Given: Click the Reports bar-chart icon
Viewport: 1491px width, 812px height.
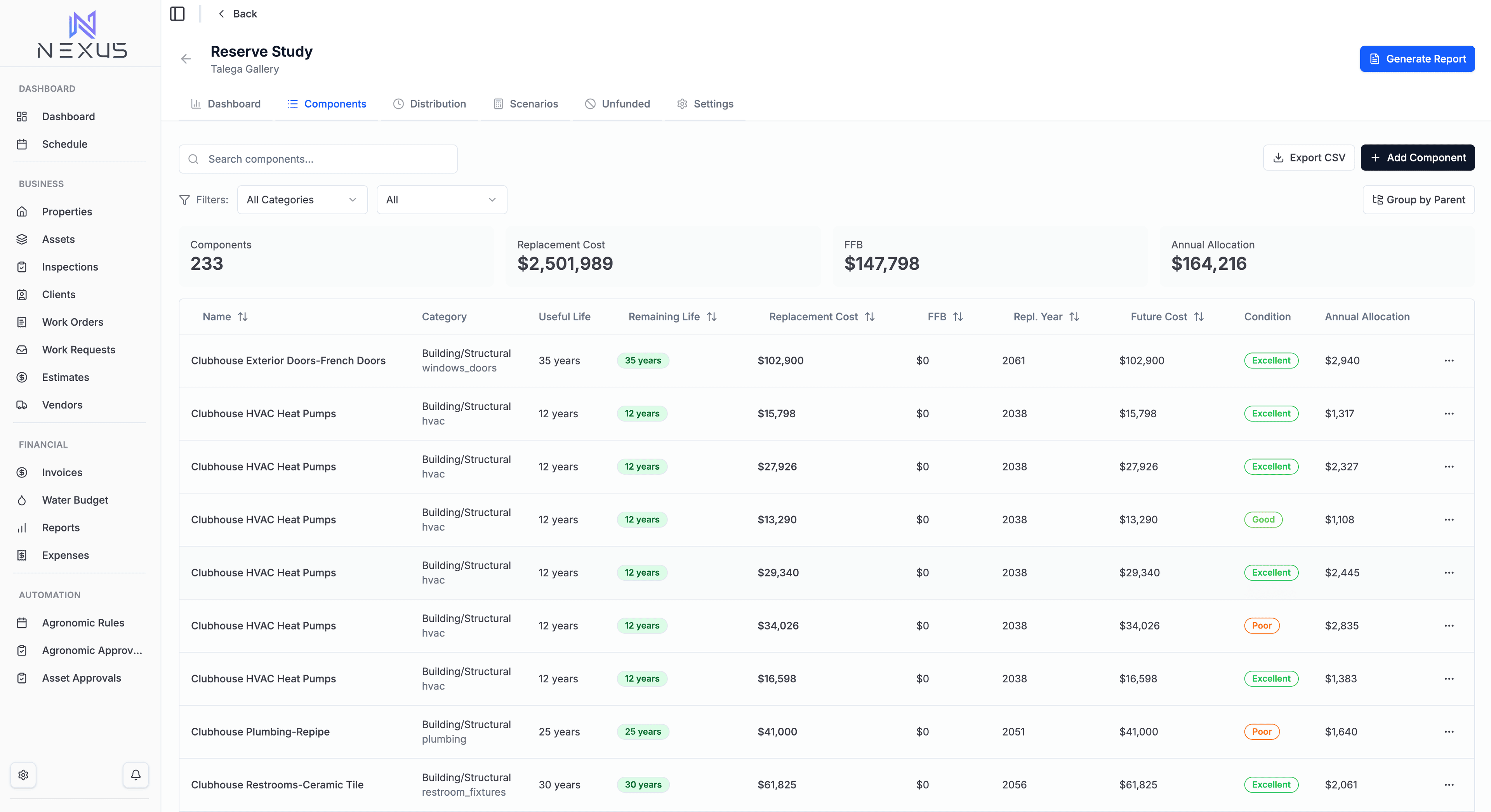Looking at the screenshot, I should (x=22, y=527).
